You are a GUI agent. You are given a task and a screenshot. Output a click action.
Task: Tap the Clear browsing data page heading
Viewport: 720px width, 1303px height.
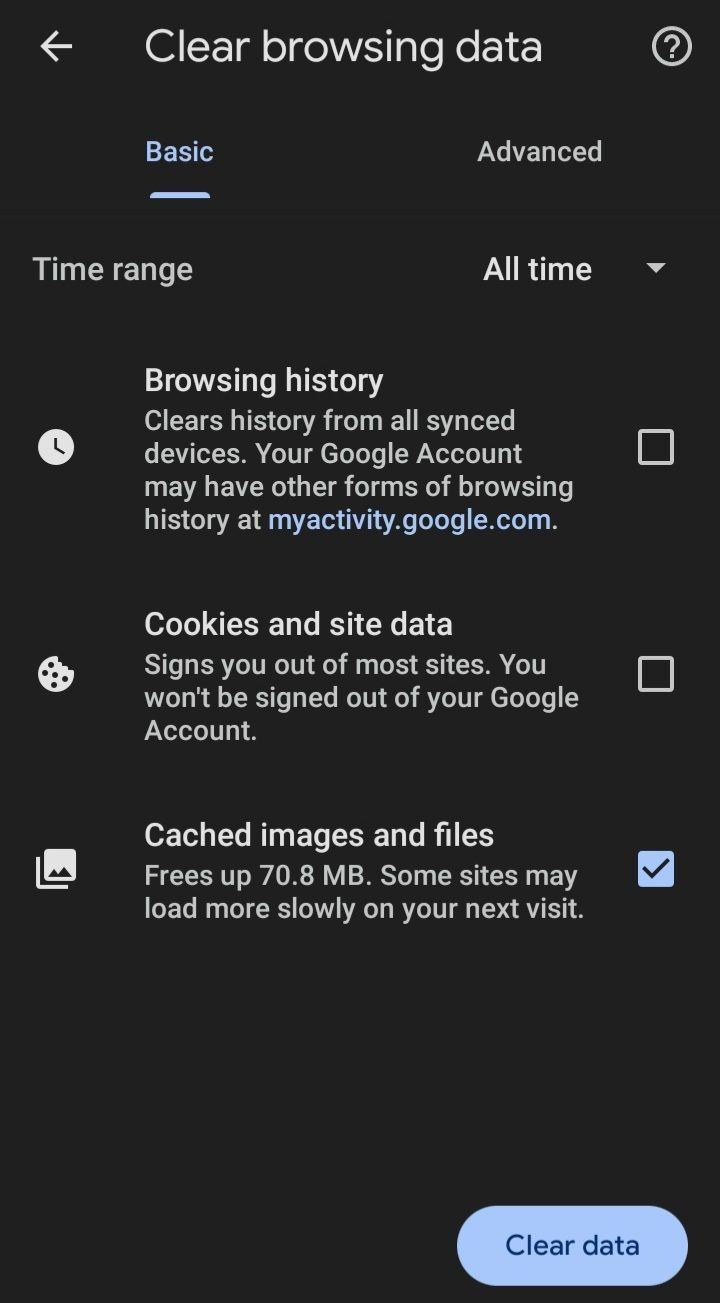tap(343, 47)
